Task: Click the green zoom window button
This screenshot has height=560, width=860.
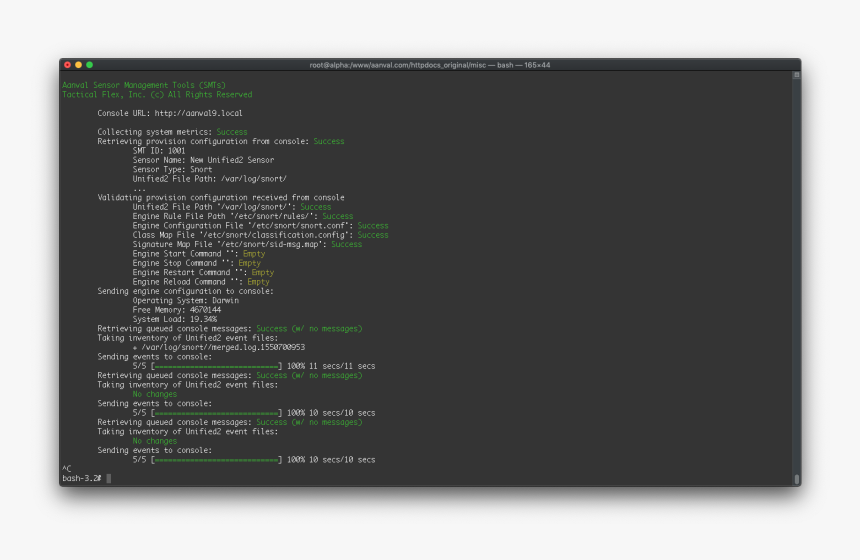Action: (x=89, y=65)
